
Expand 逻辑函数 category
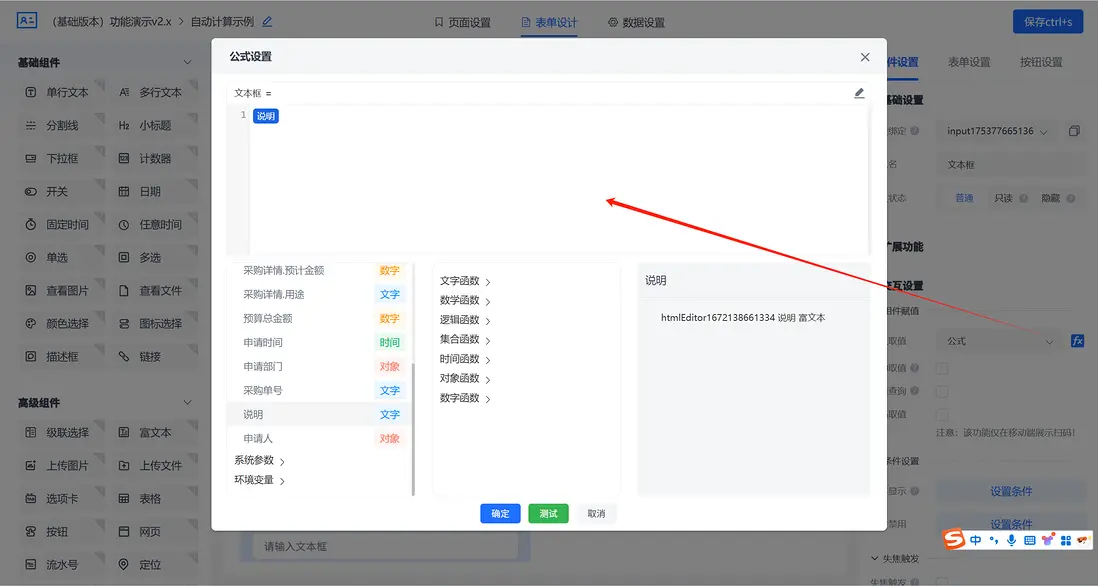tap(465, 320)
